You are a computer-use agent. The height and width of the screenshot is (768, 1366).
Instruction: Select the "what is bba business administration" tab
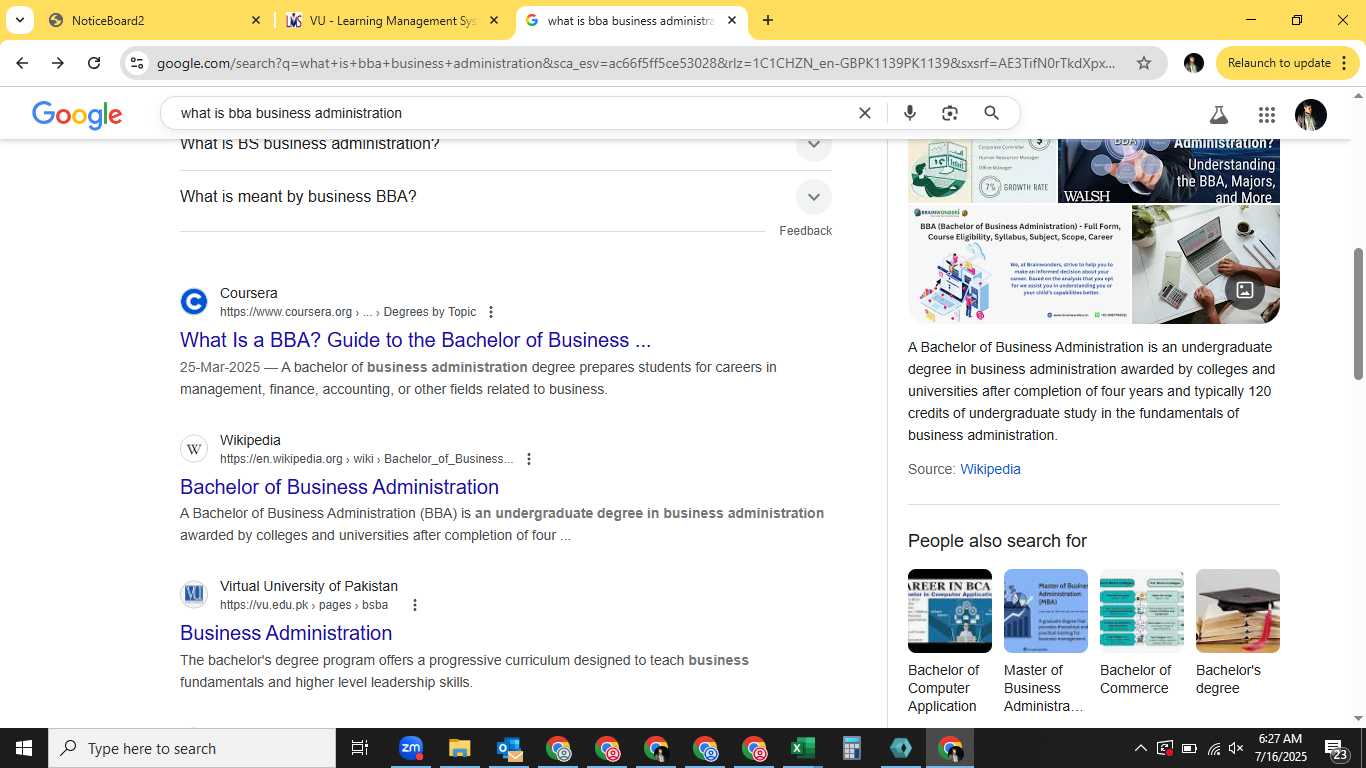632,20
